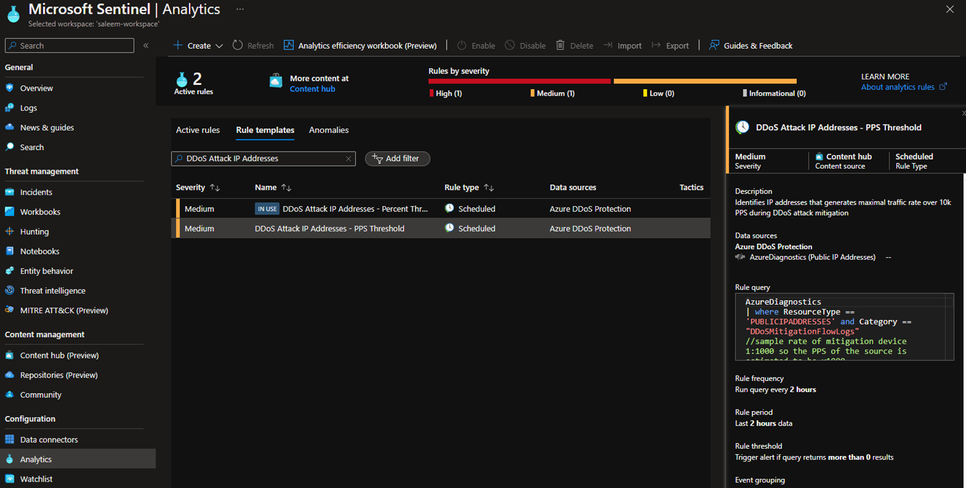
Task: Click the Add filter button
Action: point(397,158)
